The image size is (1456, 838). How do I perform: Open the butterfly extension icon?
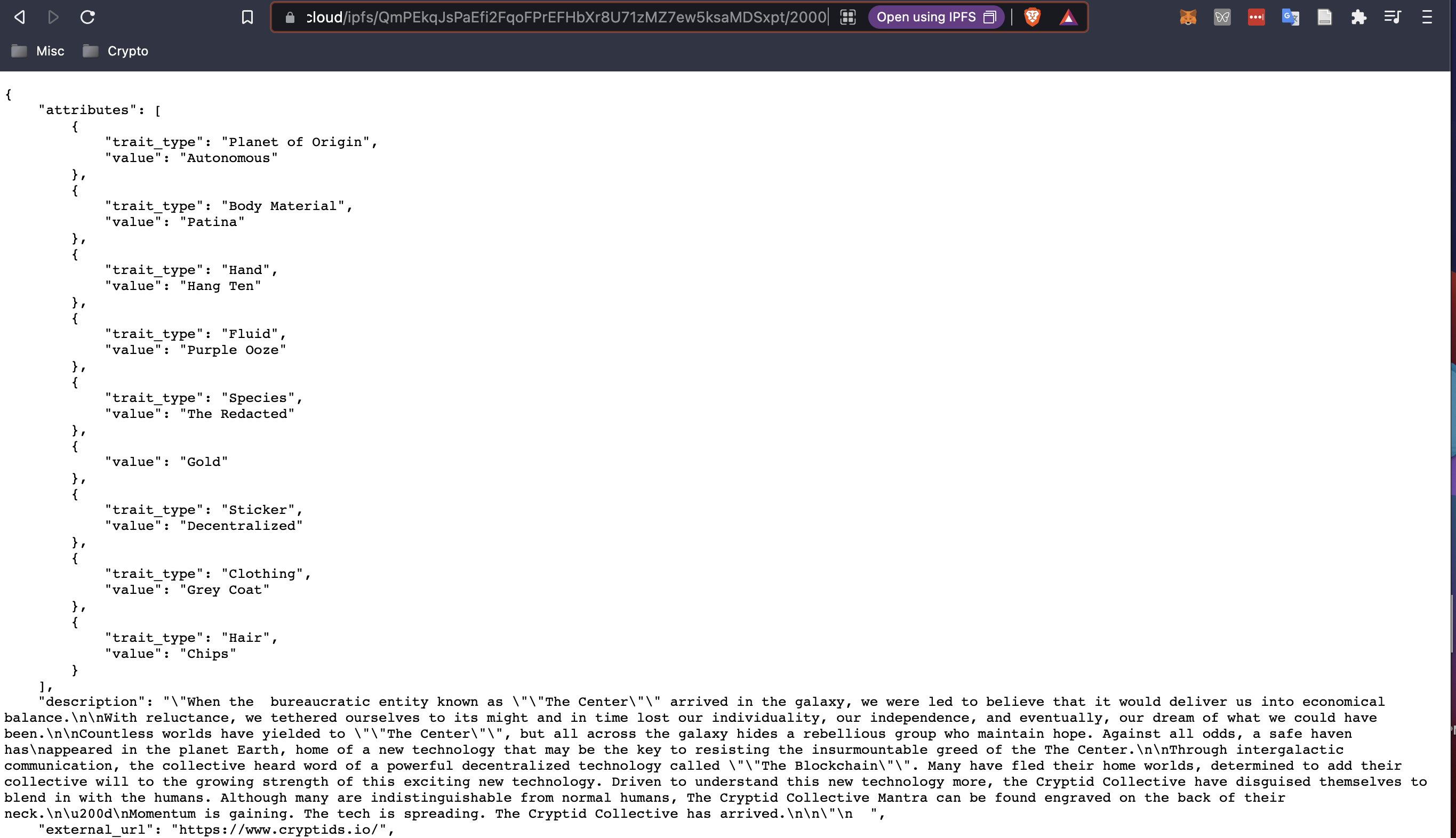(x=1222, y=17)
